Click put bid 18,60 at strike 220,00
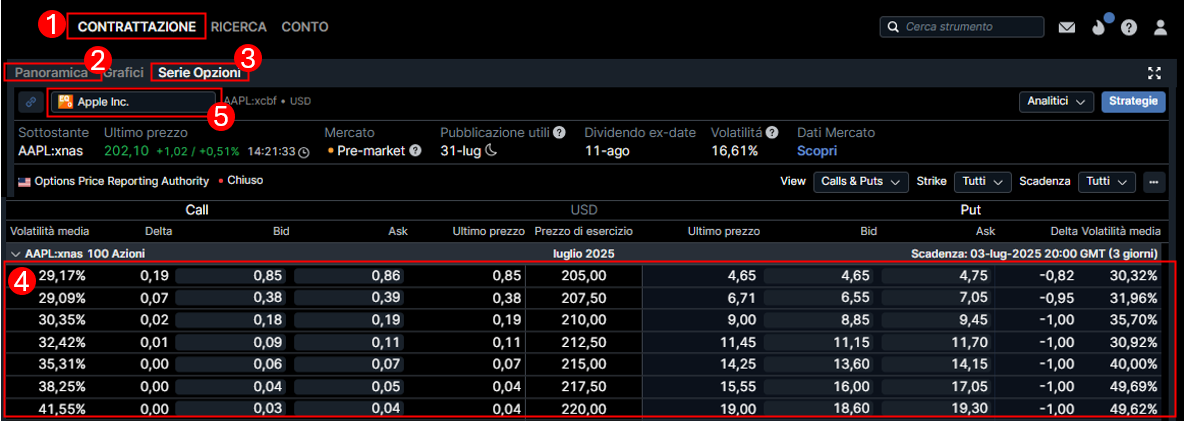 click(820, 407)
